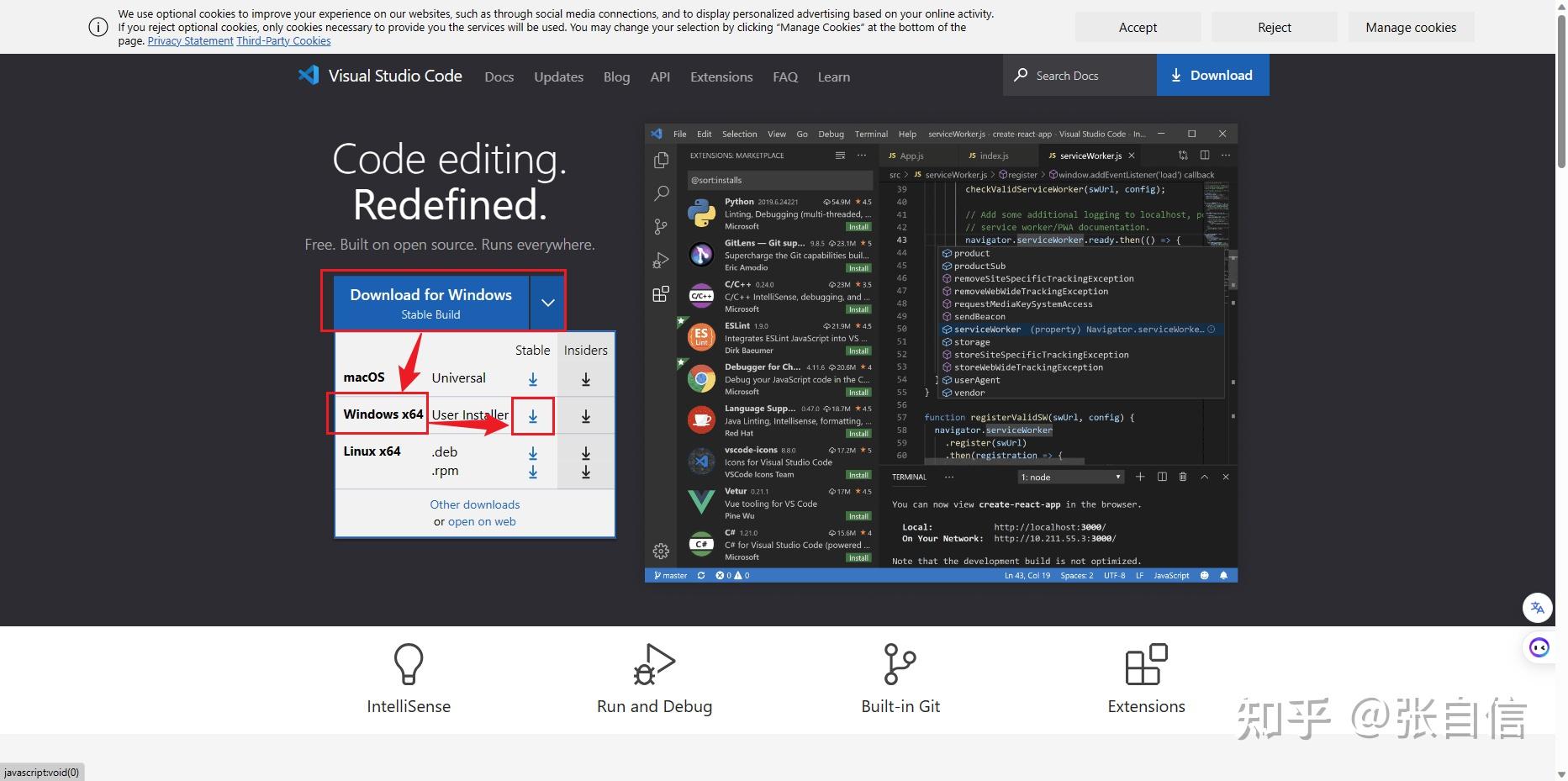Viewport: 1568px width, 781px height.
Task: Open the Manage gear icon in the sidebar
Action: click(x=661, y=549)
